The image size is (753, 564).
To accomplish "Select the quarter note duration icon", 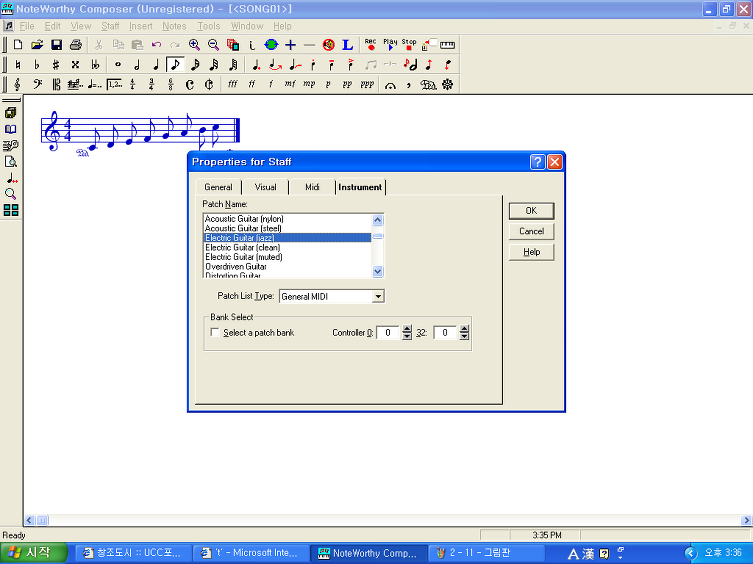I will [156, 64].
